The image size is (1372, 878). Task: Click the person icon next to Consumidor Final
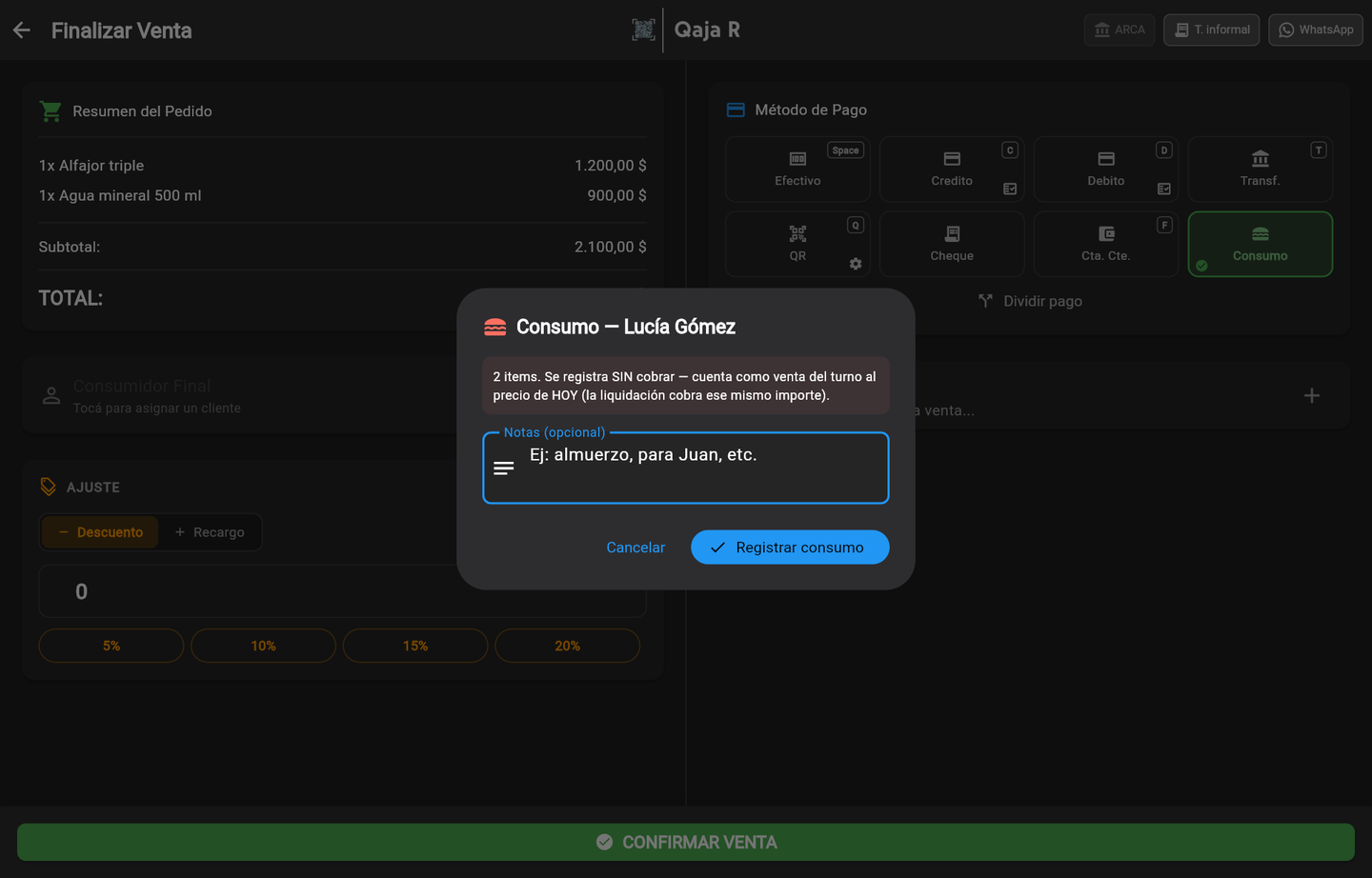[51, 395]
